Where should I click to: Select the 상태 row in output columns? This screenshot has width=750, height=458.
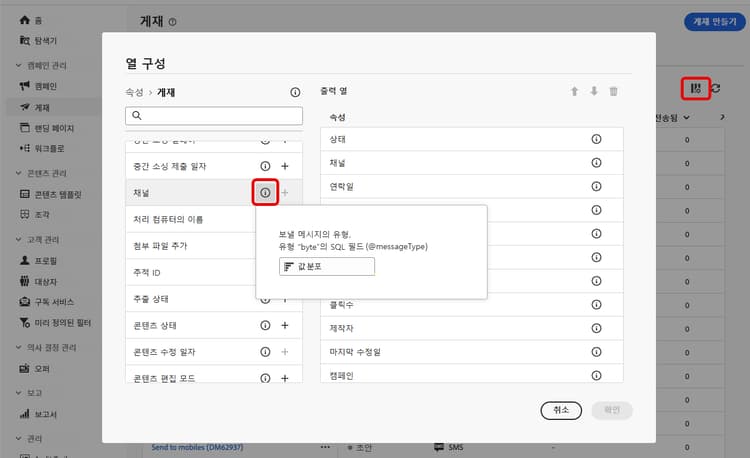[472, 139]
